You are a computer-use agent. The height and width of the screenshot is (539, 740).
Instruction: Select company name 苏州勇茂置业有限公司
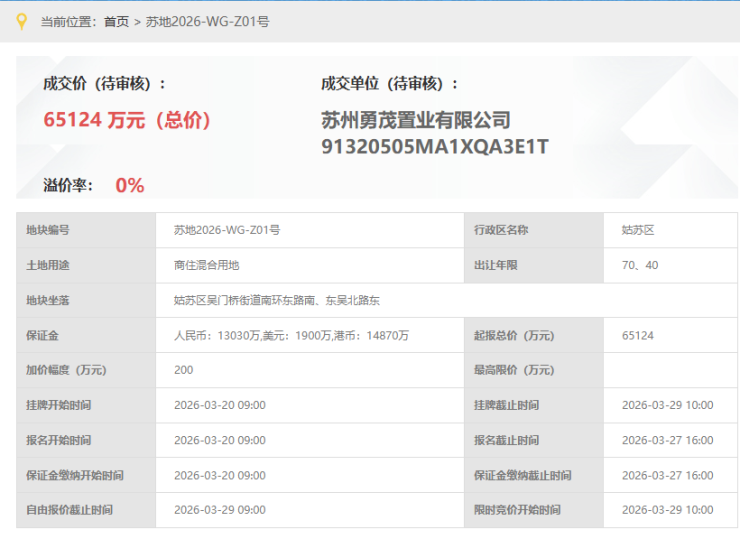416,120
